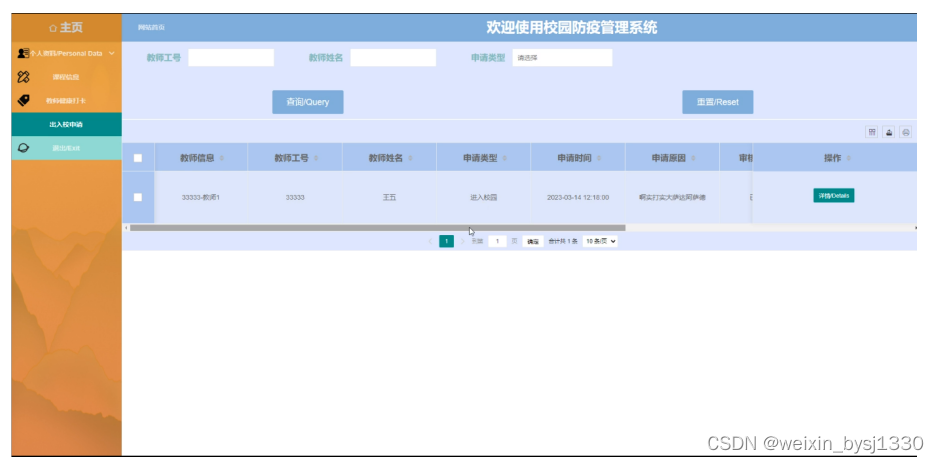
Task: Open the 教师健康打卡 sidebar item
Action: coord(66,100)
